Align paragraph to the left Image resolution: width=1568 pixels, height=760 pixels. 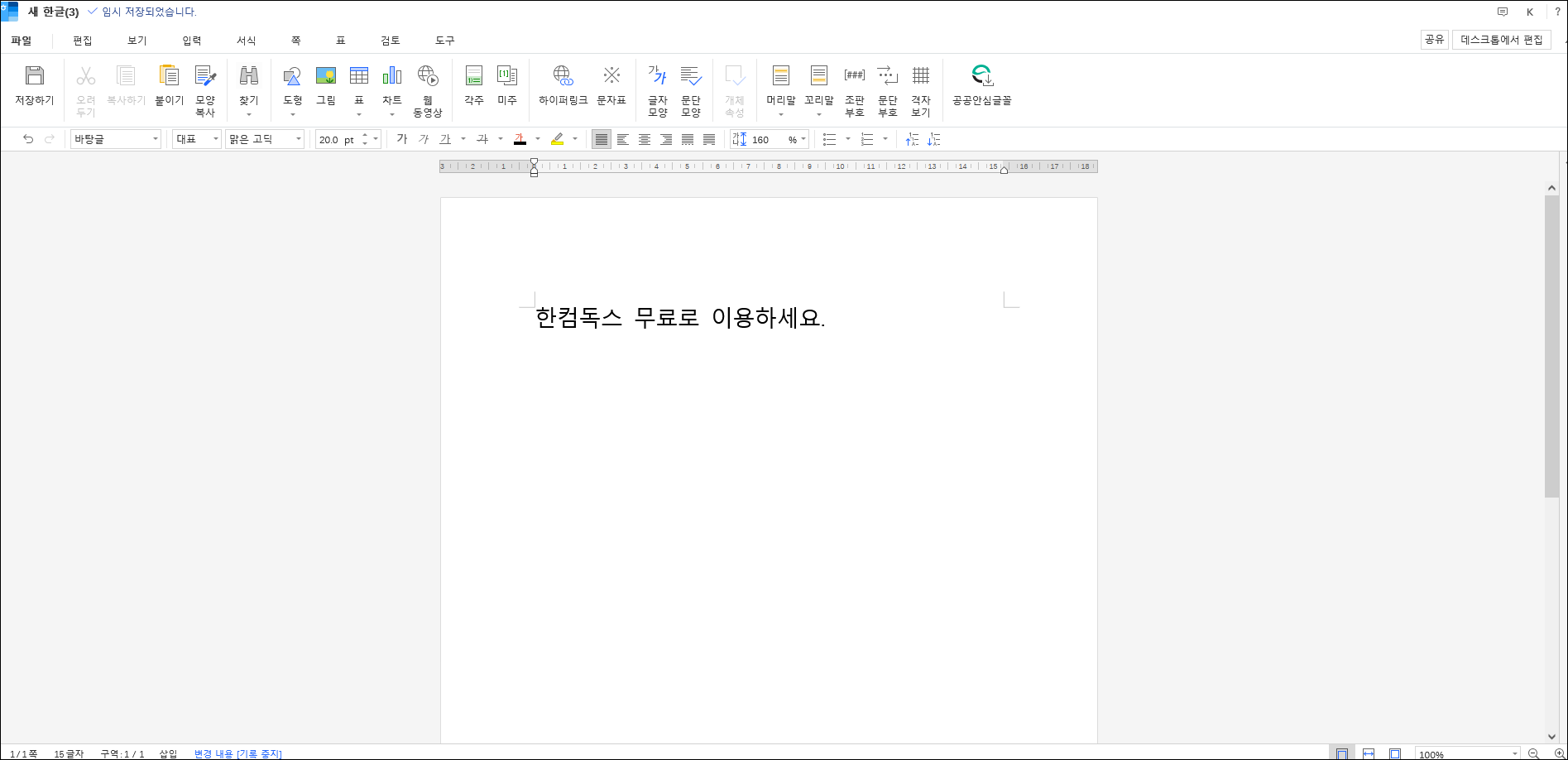(623, 139)
